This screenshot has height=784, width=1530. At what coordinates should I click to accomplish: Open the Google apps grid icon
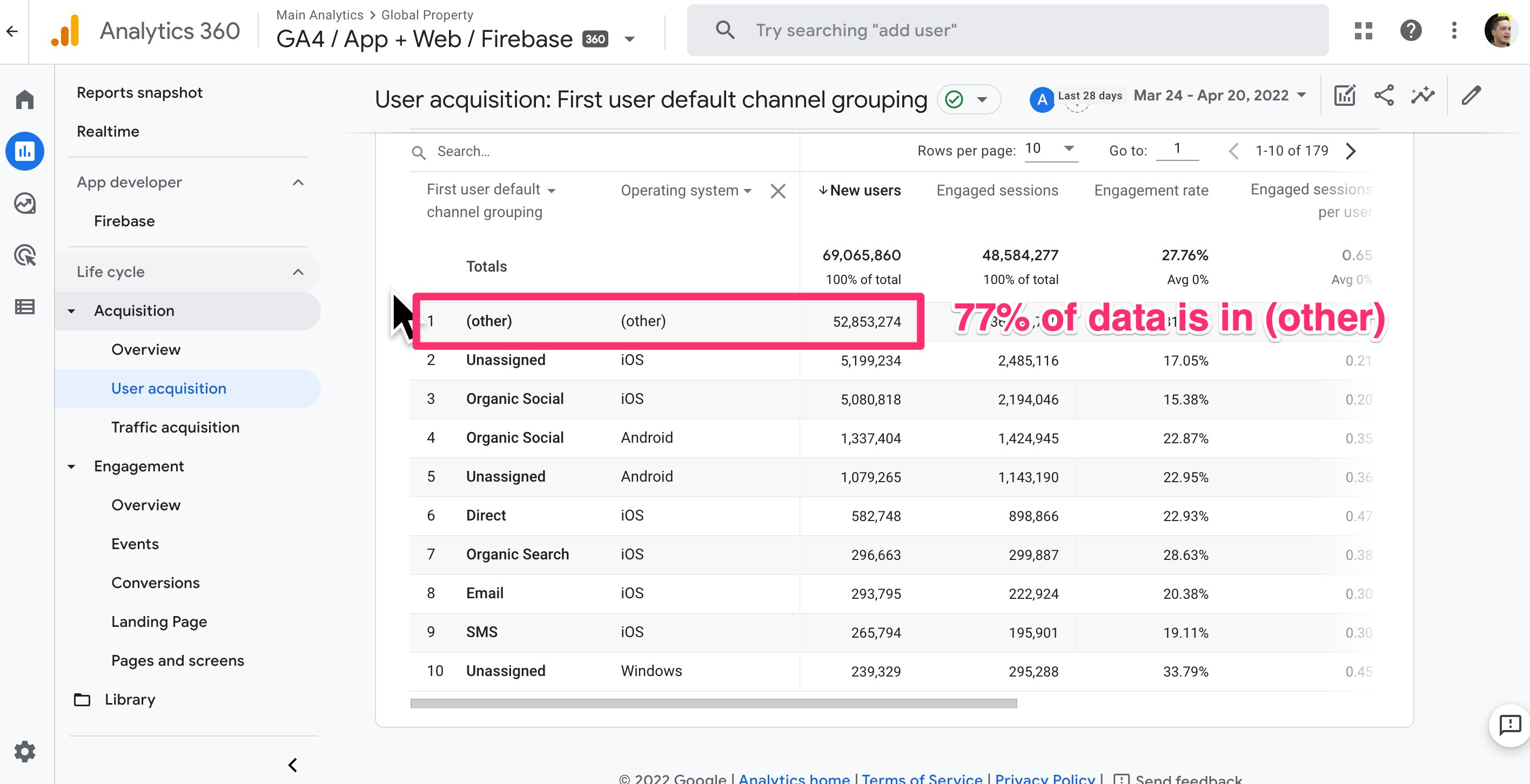point(1363,30)
